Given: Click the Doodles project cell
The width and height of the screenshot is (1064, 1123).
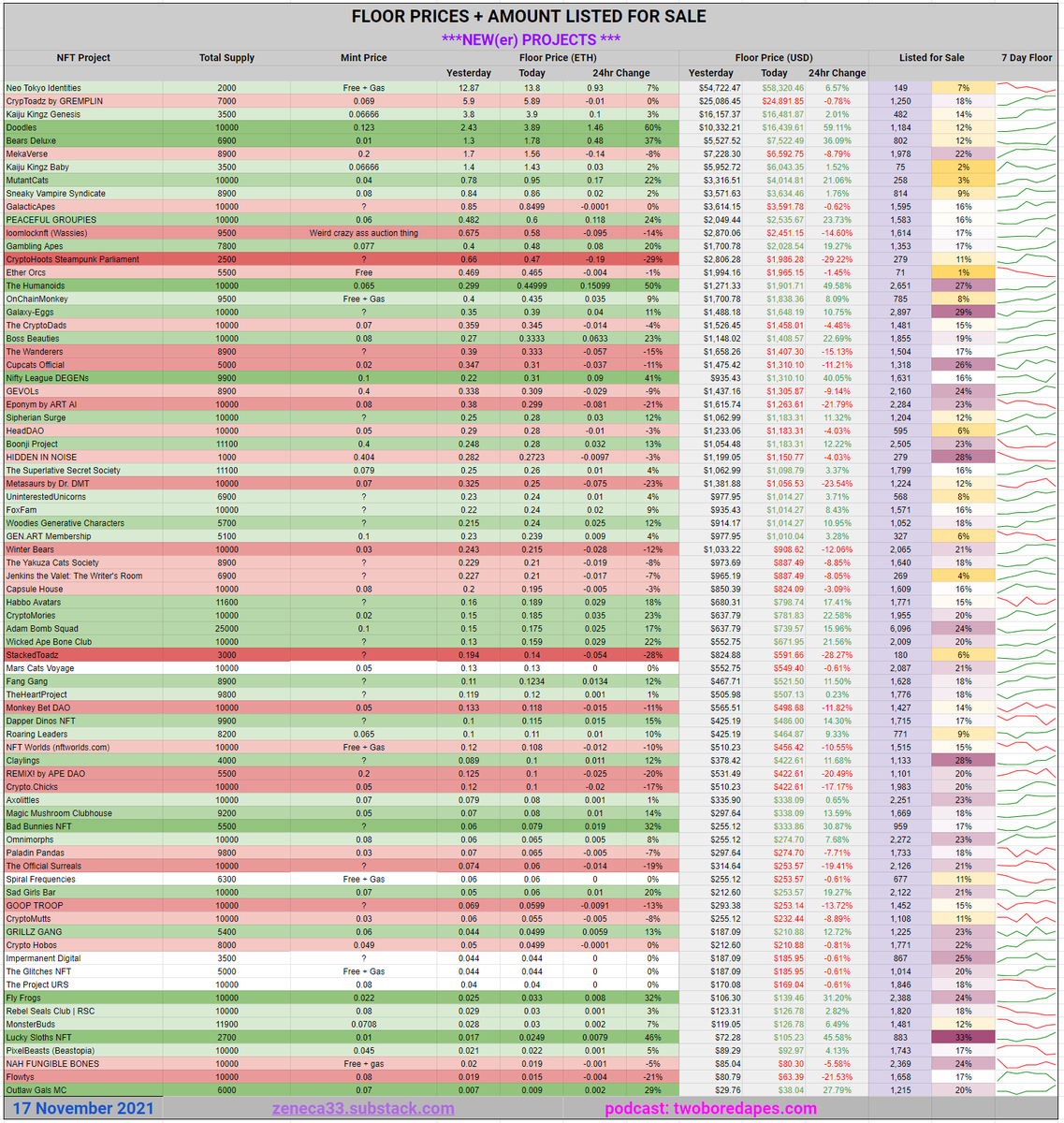Looking at the screenshot, I should click(x=83, y=127).
